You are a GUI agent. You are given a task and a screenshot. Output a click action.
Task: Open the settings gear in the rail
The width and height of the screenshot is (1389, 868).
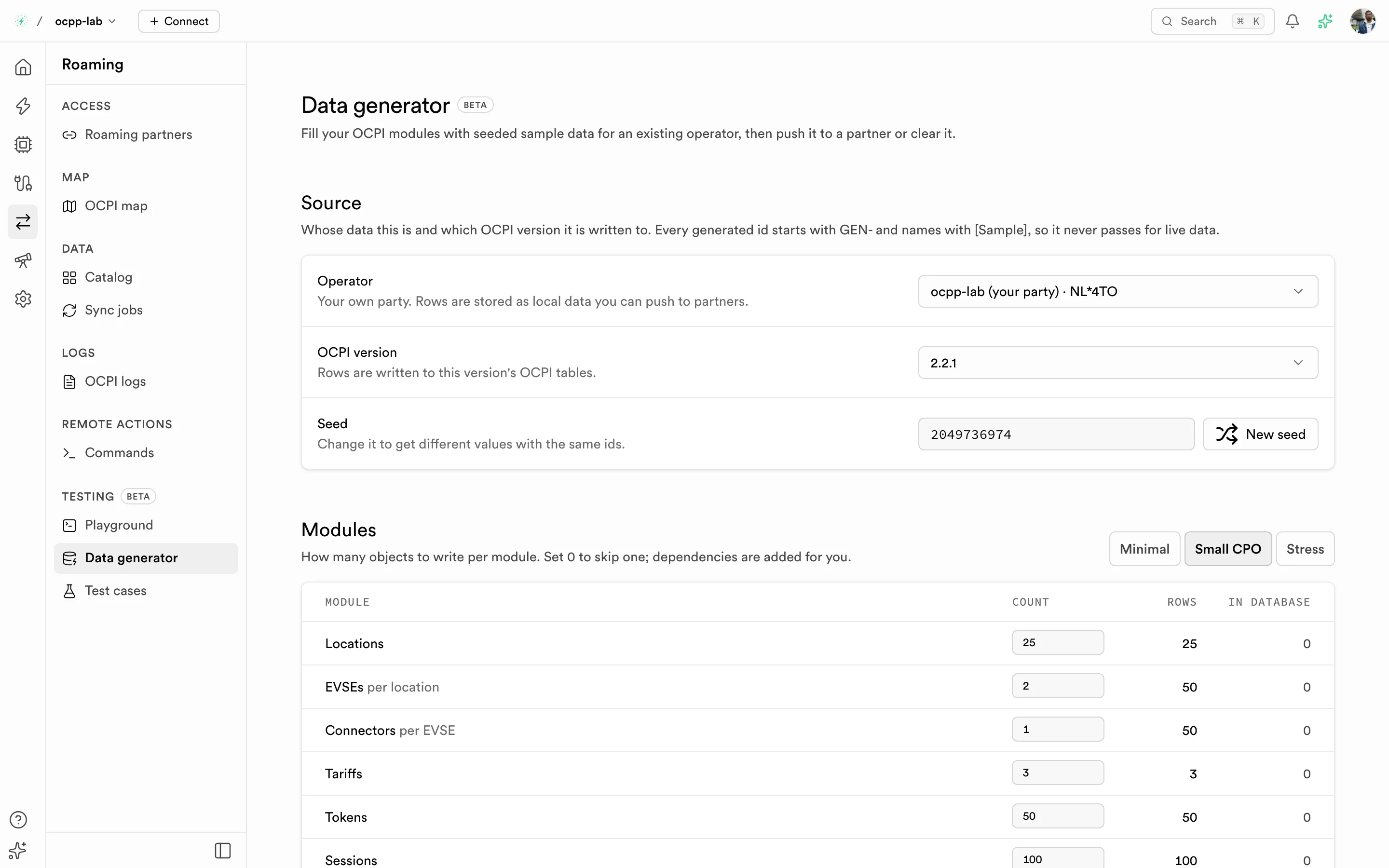point(23,298)
